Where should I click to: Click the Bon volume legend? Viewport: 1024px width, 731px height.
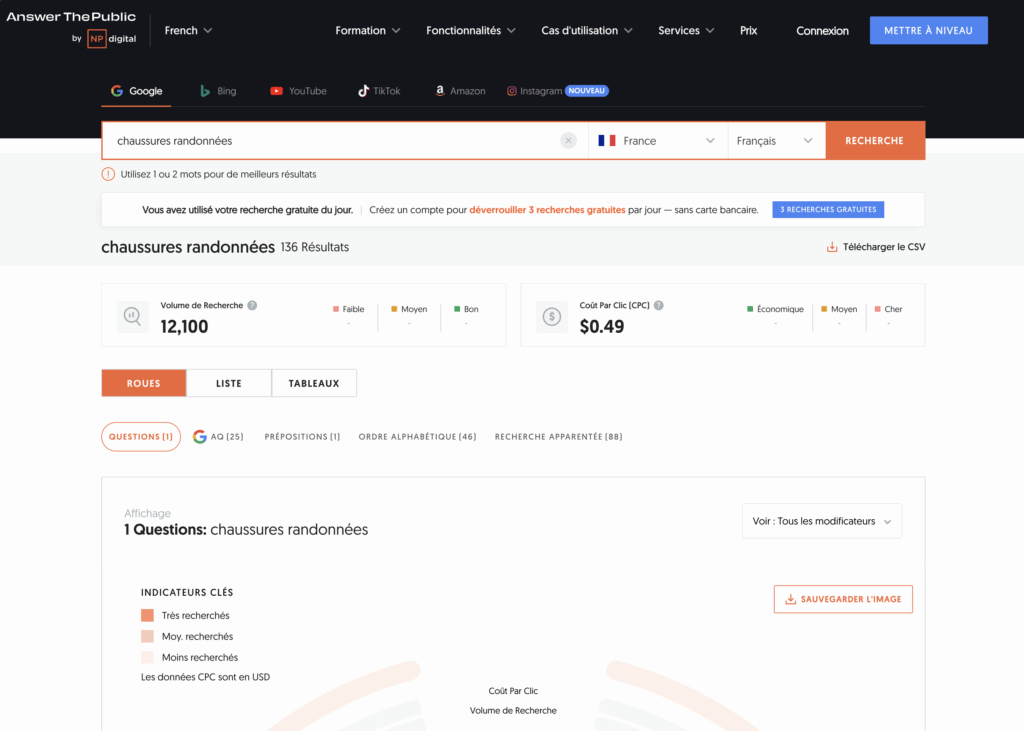[466, 309]
